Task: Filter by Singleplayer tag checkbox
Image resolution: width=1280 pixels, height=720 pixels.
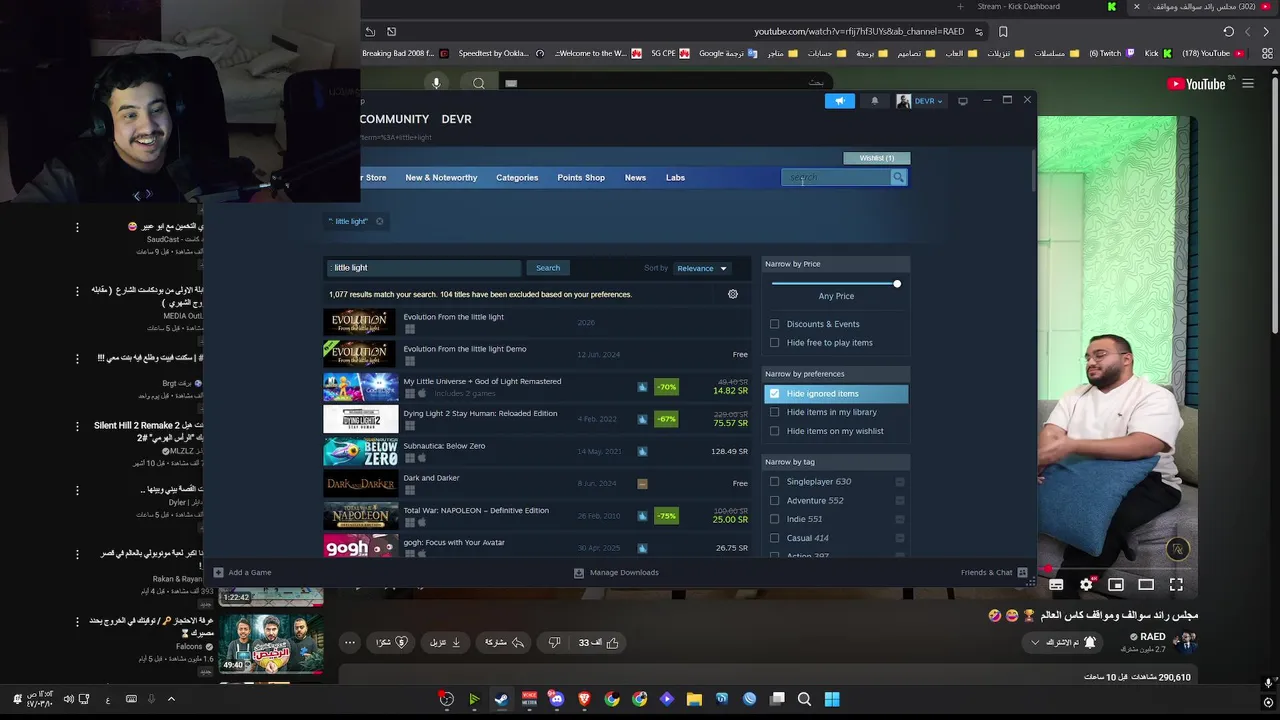Action: (x=774, y=482)
